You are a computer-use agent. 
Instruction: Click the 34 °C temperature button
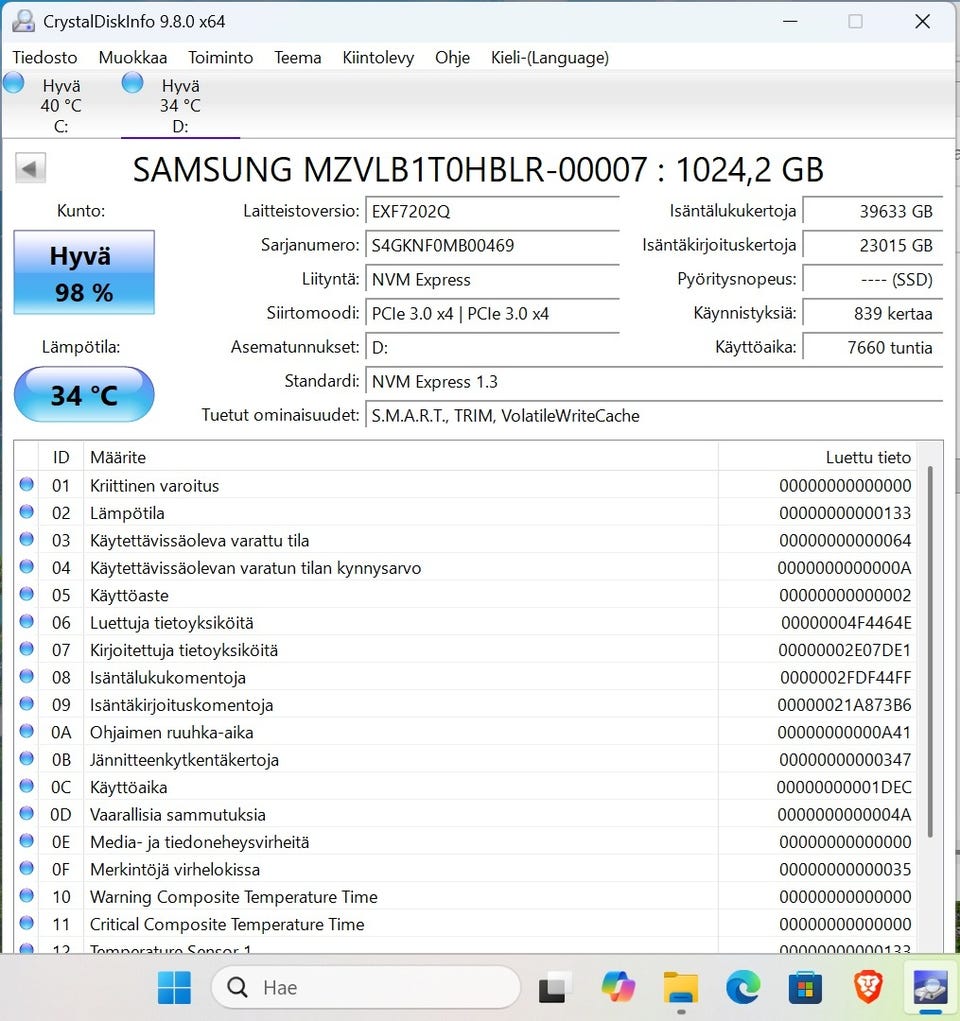pos(84,395)
